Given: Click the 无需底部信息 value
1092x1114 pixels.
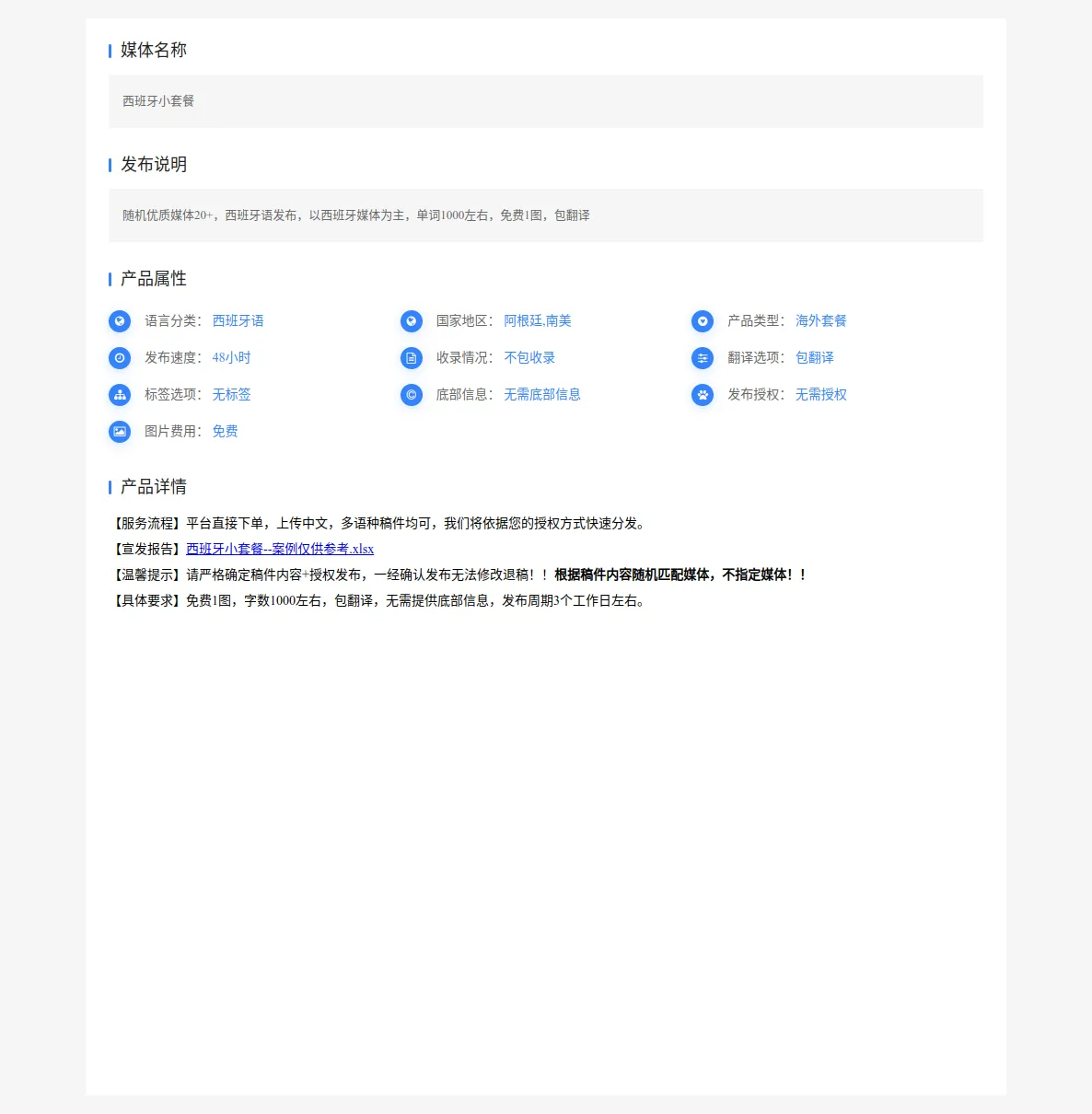Looking at the screenshot, I should (542, 395).
